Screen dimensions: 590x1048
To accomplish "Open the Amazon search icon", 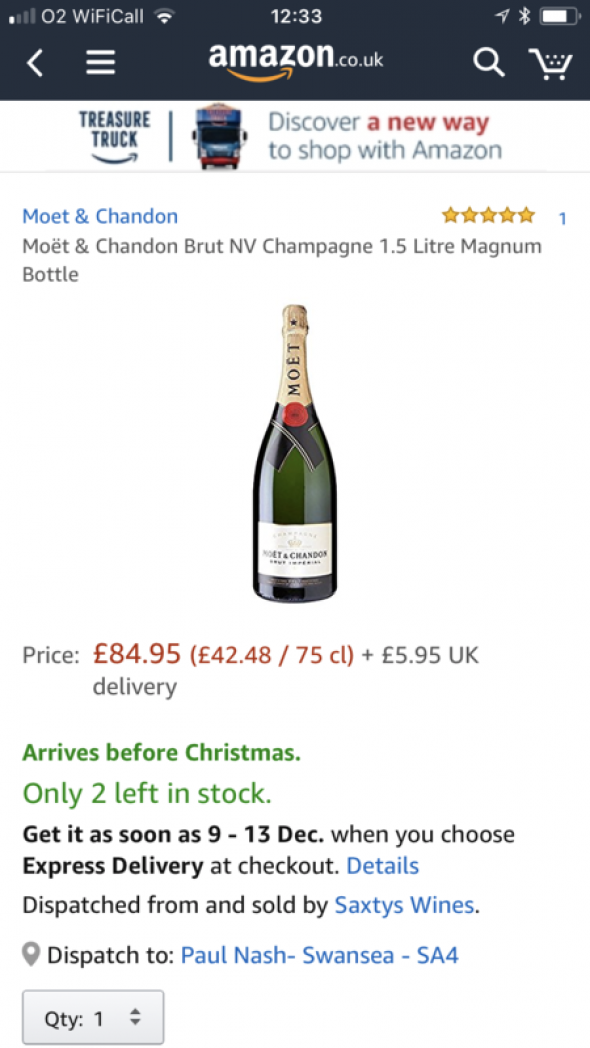I will 489,62.
